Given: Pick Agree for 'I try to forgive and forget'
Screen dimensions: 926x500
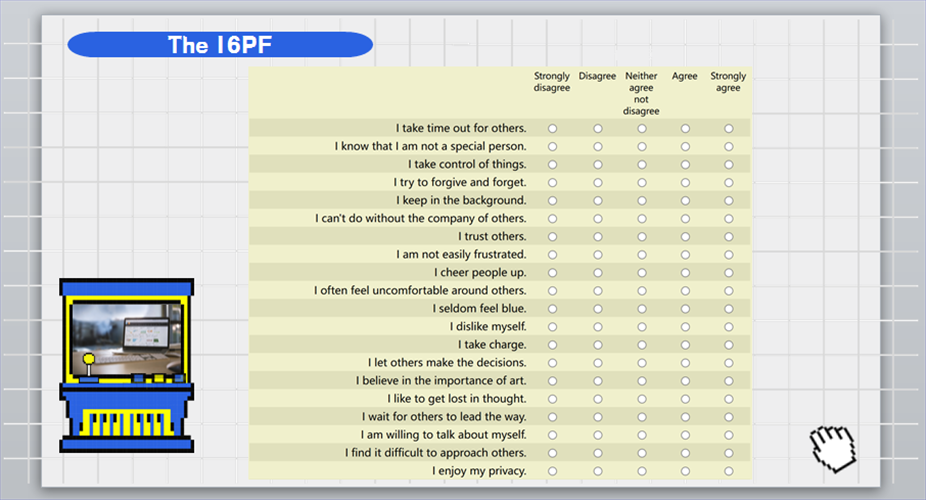Looking at the screenshot, I should click(685, 183).
